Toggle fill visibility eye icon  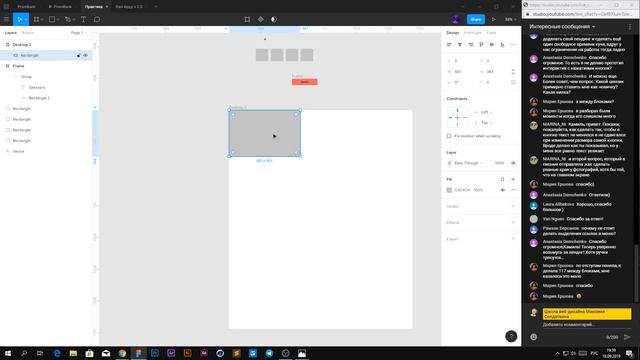(x=502, y=190)
